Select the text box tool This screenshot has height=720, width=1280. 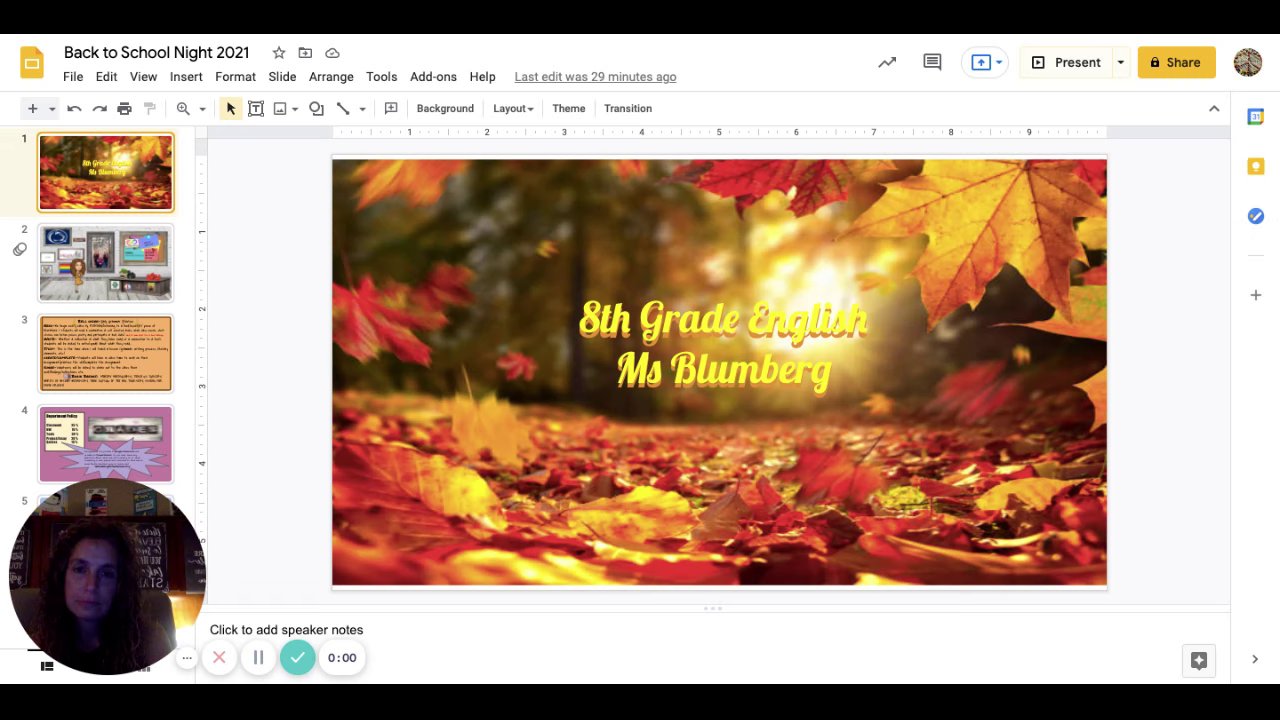pyautogui.click(x=256, y=108)
